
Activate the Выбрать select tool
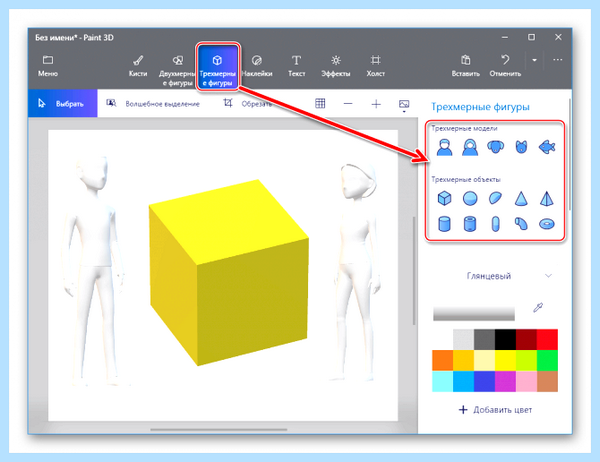pyautogui.click(x=63, y=103)
